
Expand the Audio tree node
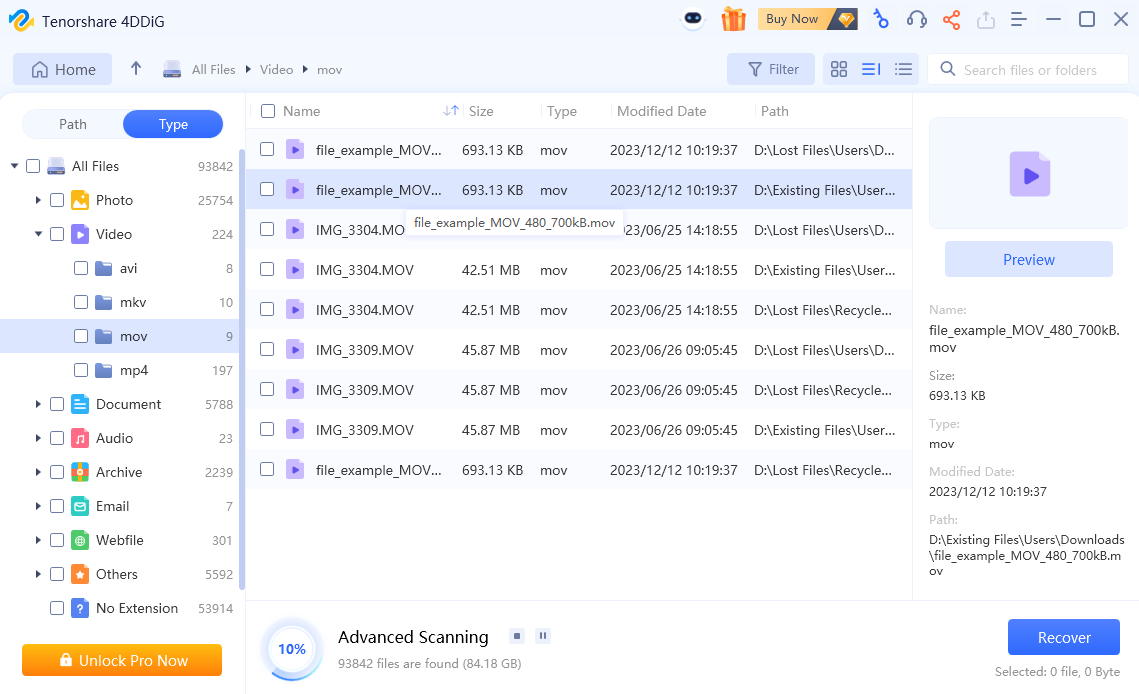pyautogui.click(x=38, y=439)
